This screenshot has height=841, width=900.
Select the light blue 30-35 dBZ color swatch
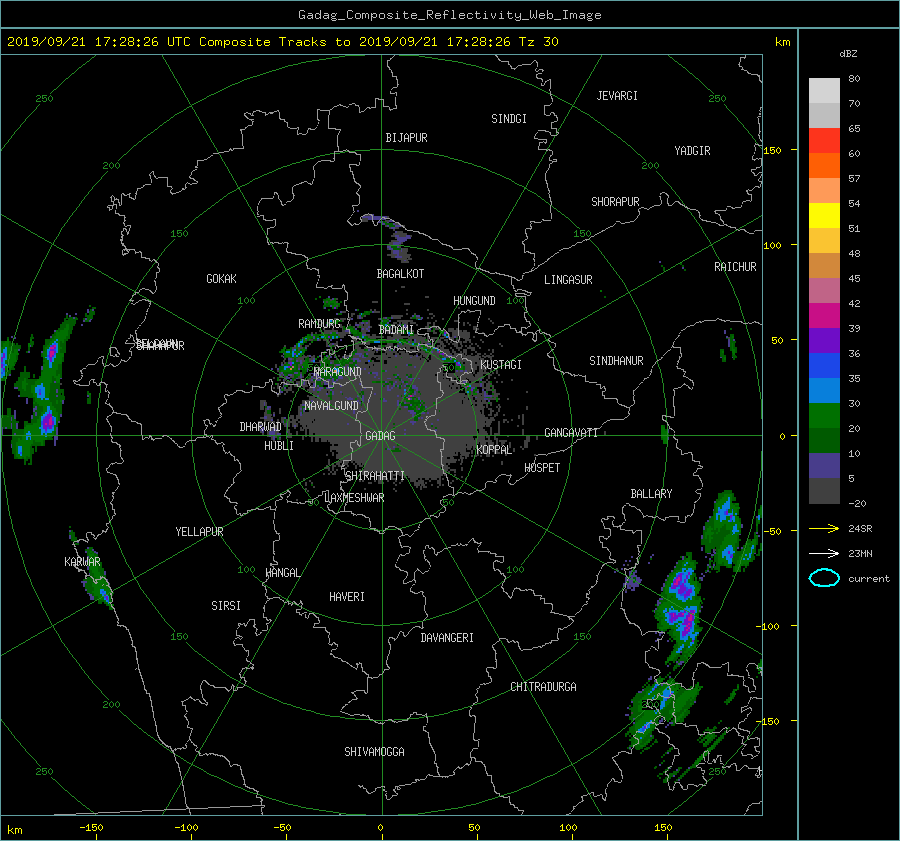pos(824,390)
